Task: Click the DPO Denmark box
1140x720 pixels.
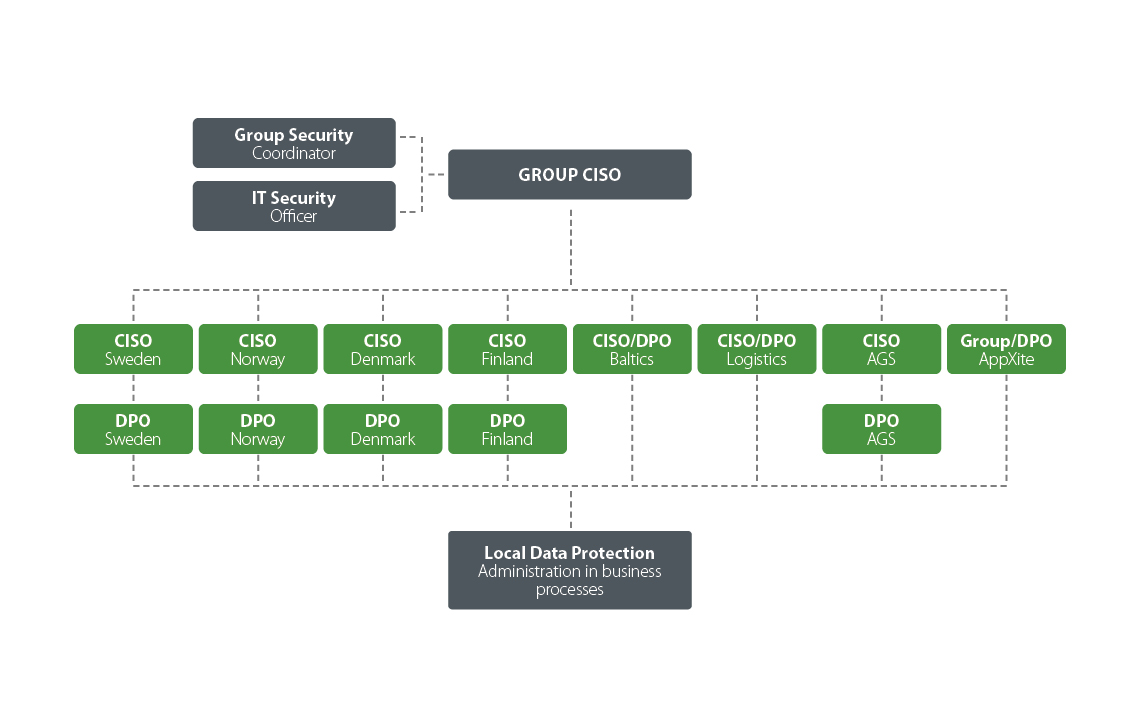Action: click(382, 429)
